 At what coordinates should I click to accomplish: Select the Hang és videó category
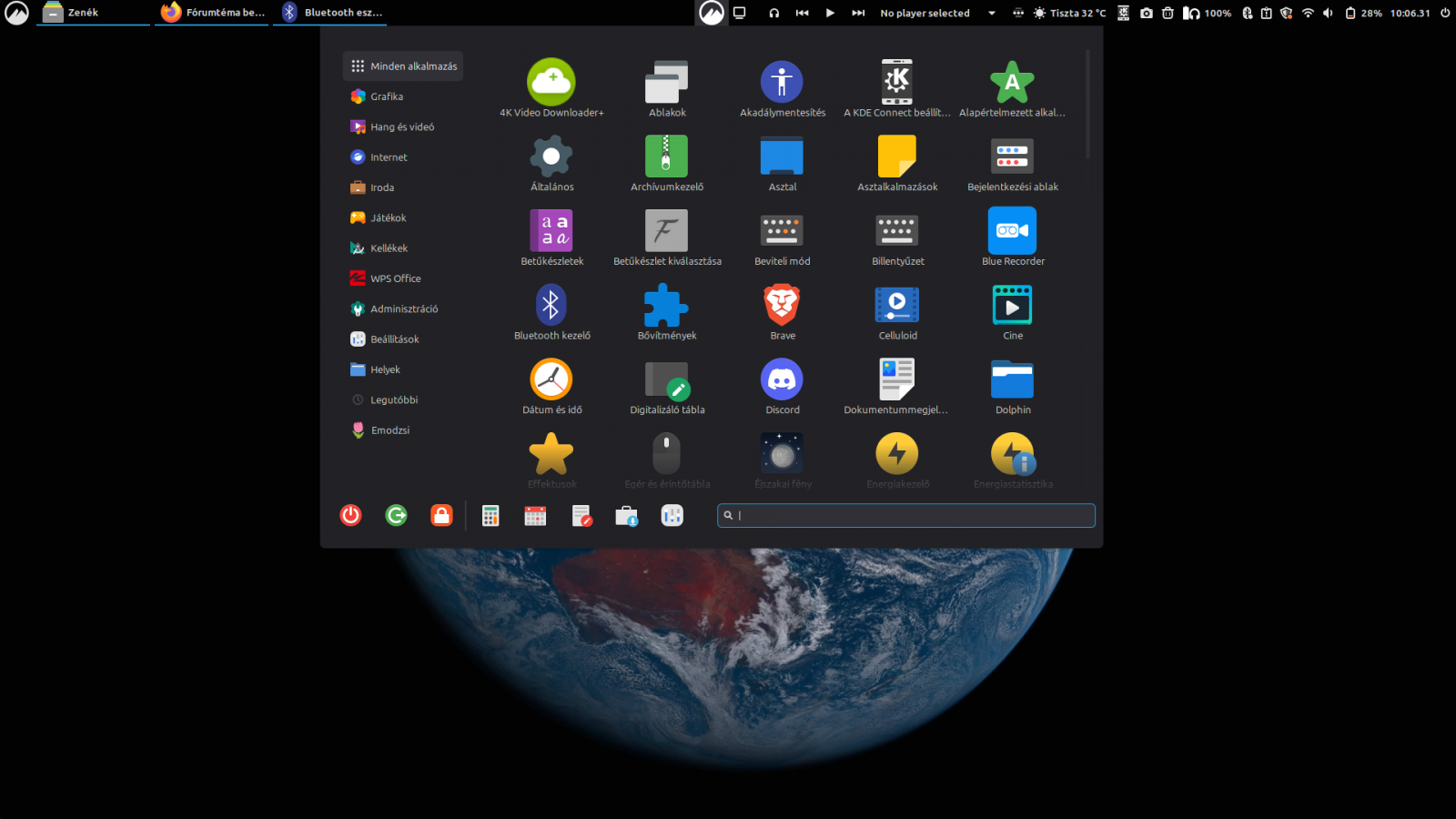click(403, 127)
